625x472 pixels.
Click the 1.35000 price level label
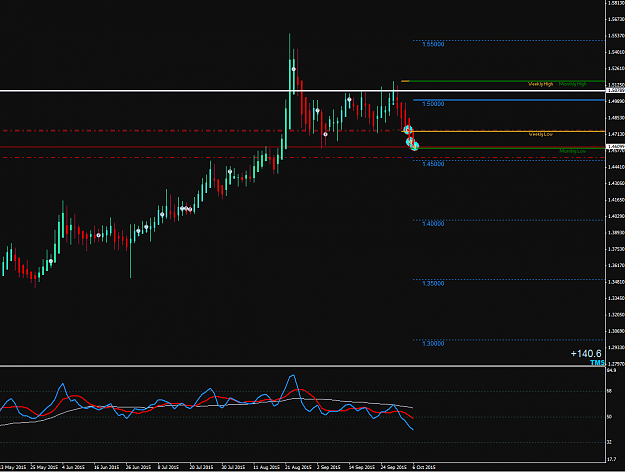433,283
